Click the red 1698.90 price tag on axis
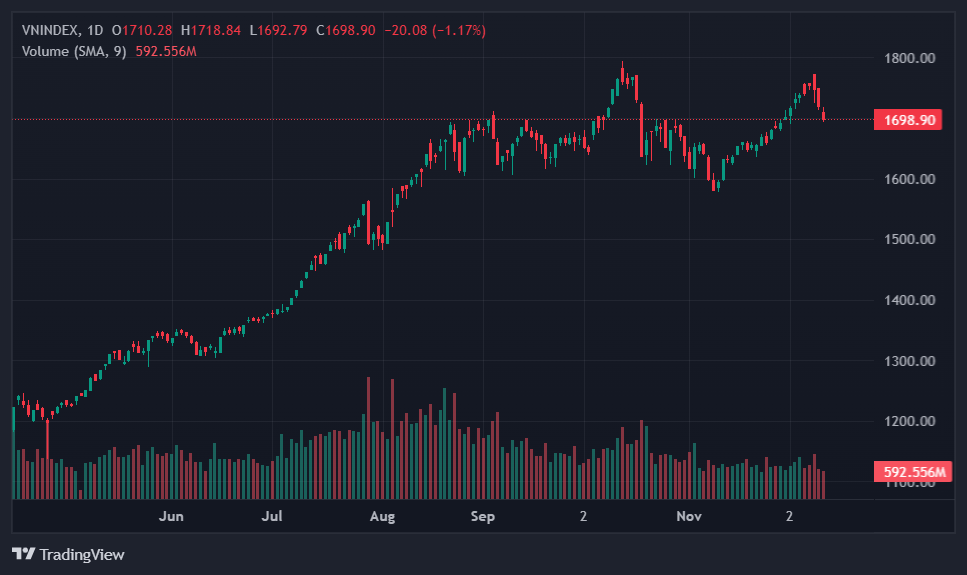The width and height of the screenshot is (967, 575). point(908,120)
